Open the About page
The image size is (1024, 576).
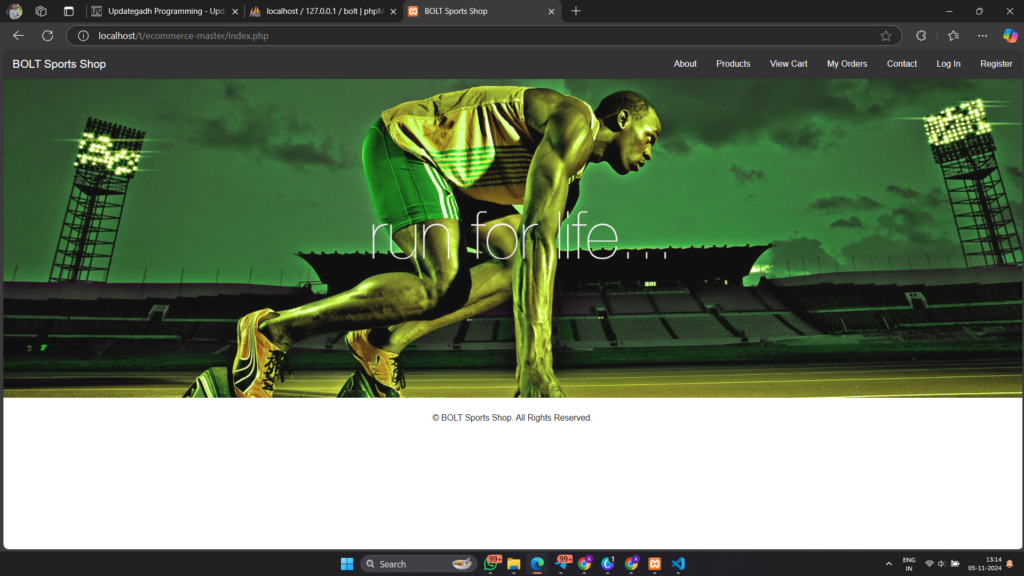click(x=685, y=64)
